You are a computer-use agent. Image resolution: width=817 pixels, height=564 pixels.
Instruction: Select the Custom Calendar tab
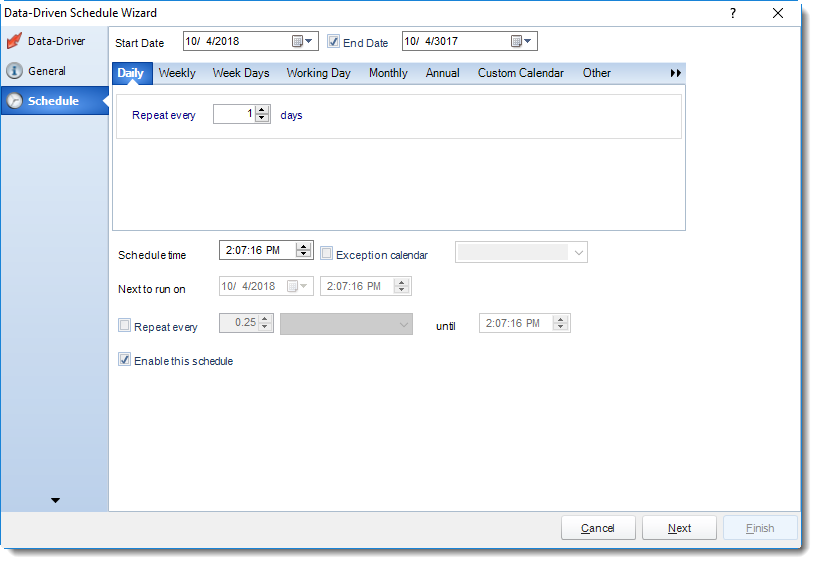click(x=521, y=73)
